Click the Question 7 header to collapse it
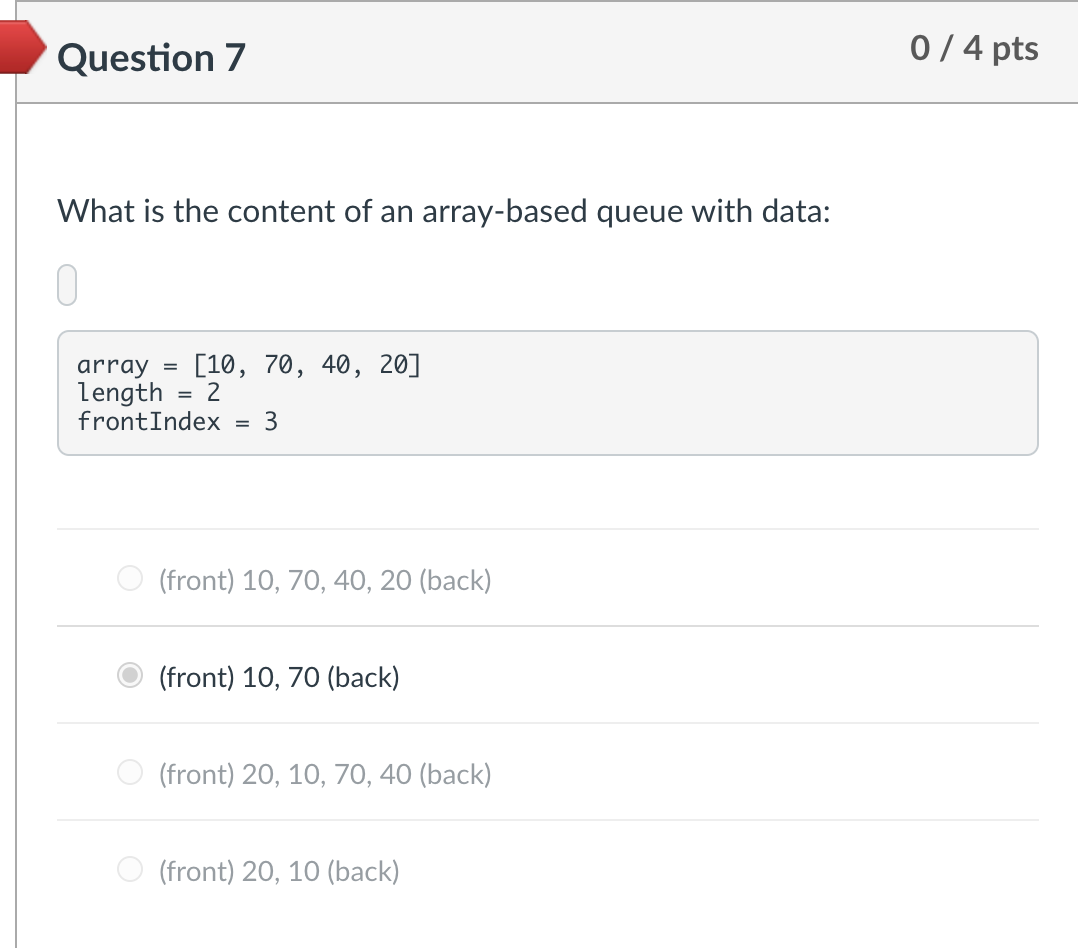 [151, 58]
